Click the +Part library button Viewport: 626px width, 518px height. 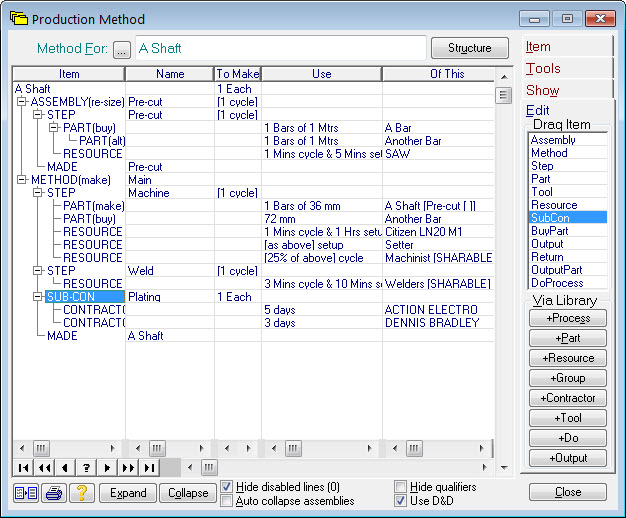[568, 338]
